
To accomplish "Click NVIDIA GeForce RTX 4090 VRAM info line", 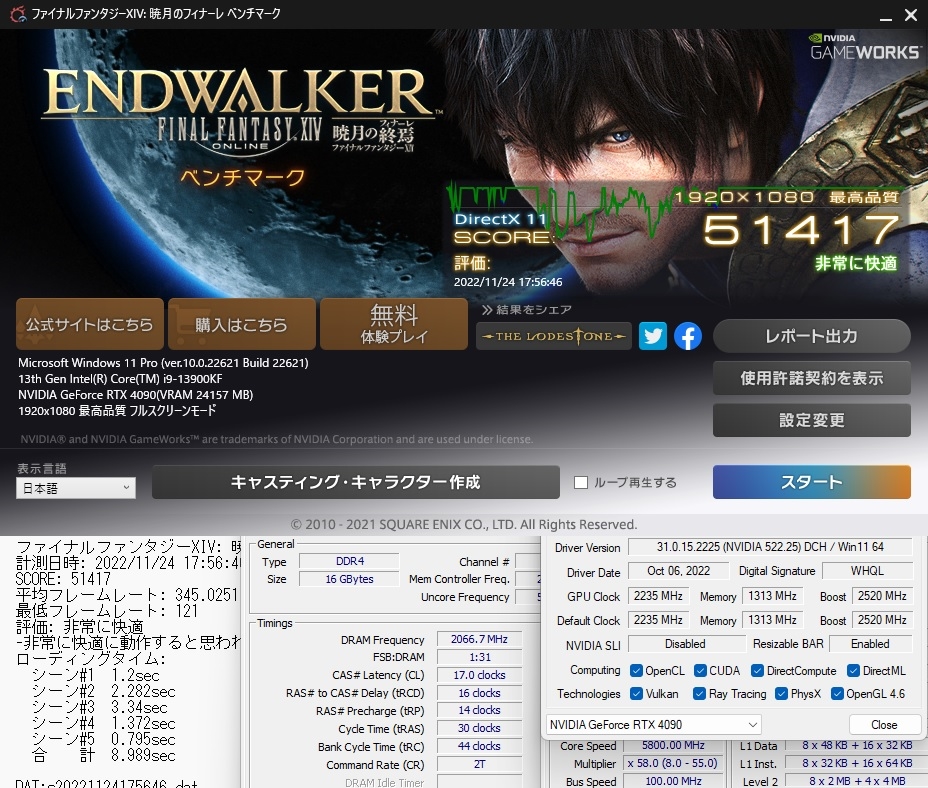I will (x=136, y=395).
